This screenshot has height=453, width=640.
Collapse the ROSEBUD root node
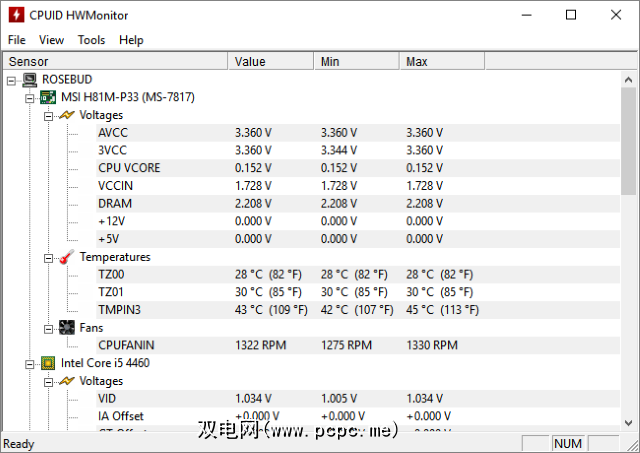click(x=11, y=81)
